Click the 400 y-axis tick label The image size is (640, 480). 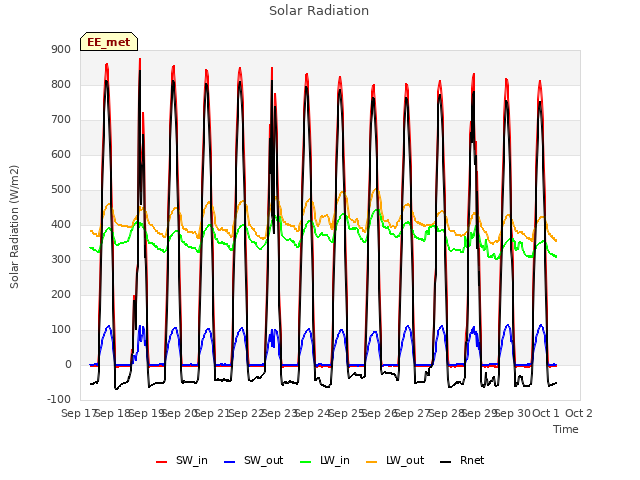point(61,224)
